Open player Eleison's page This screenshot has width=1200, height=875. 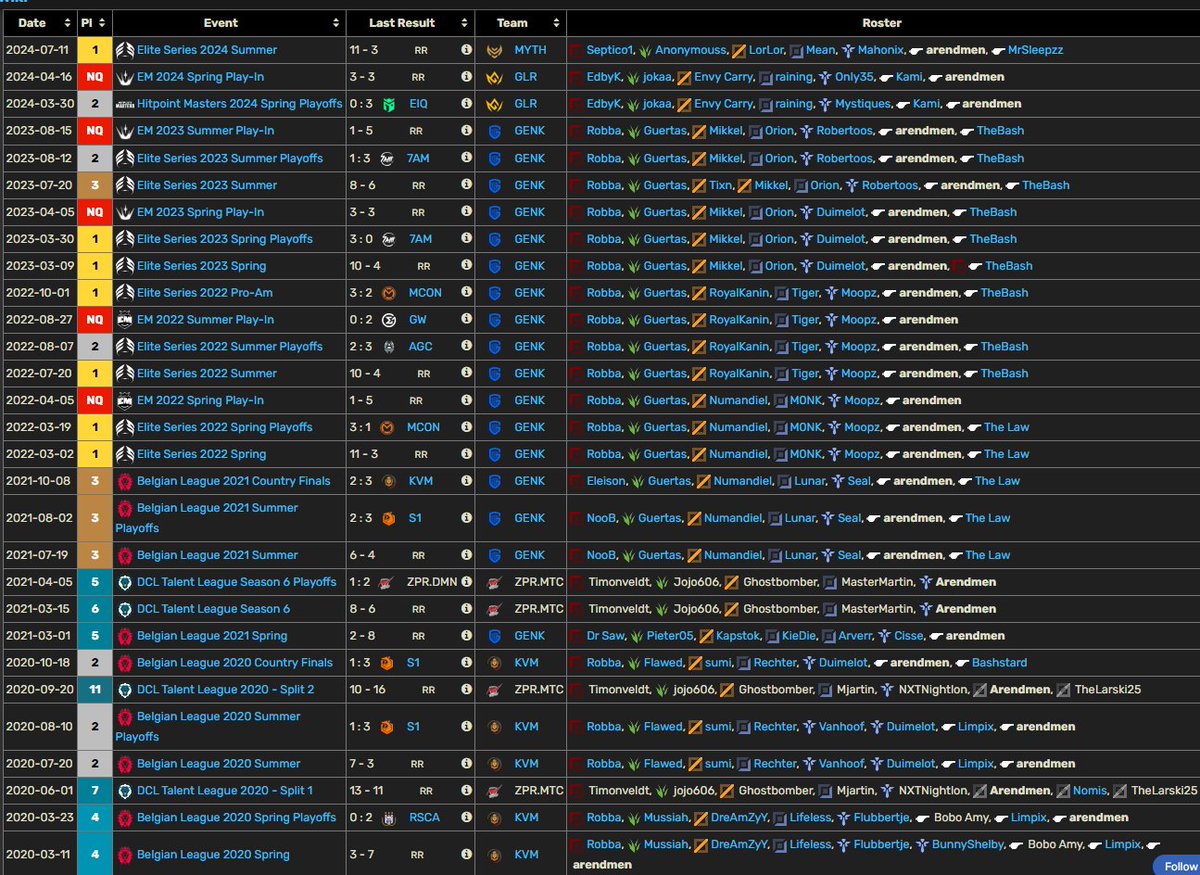tap(607, 481)
